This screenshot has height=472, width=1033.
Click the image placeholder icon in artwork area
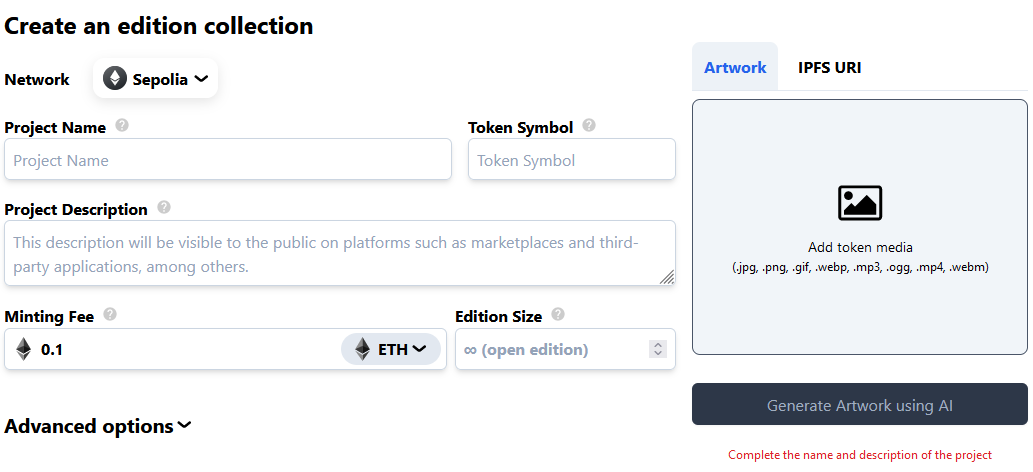(x=860, y=203)
